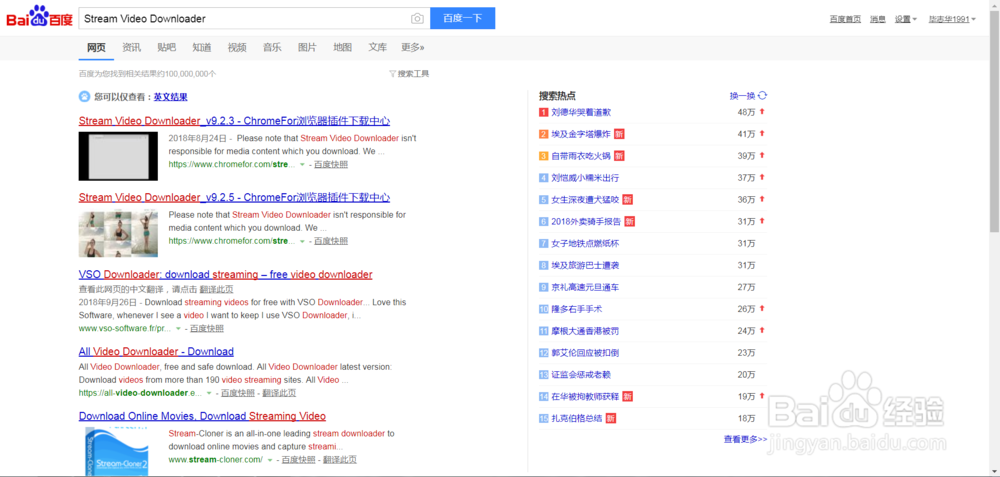This screenshot has height=477, width=1000.
Task: Expand the 设置 dropdown menu
Action: [906, 19]
